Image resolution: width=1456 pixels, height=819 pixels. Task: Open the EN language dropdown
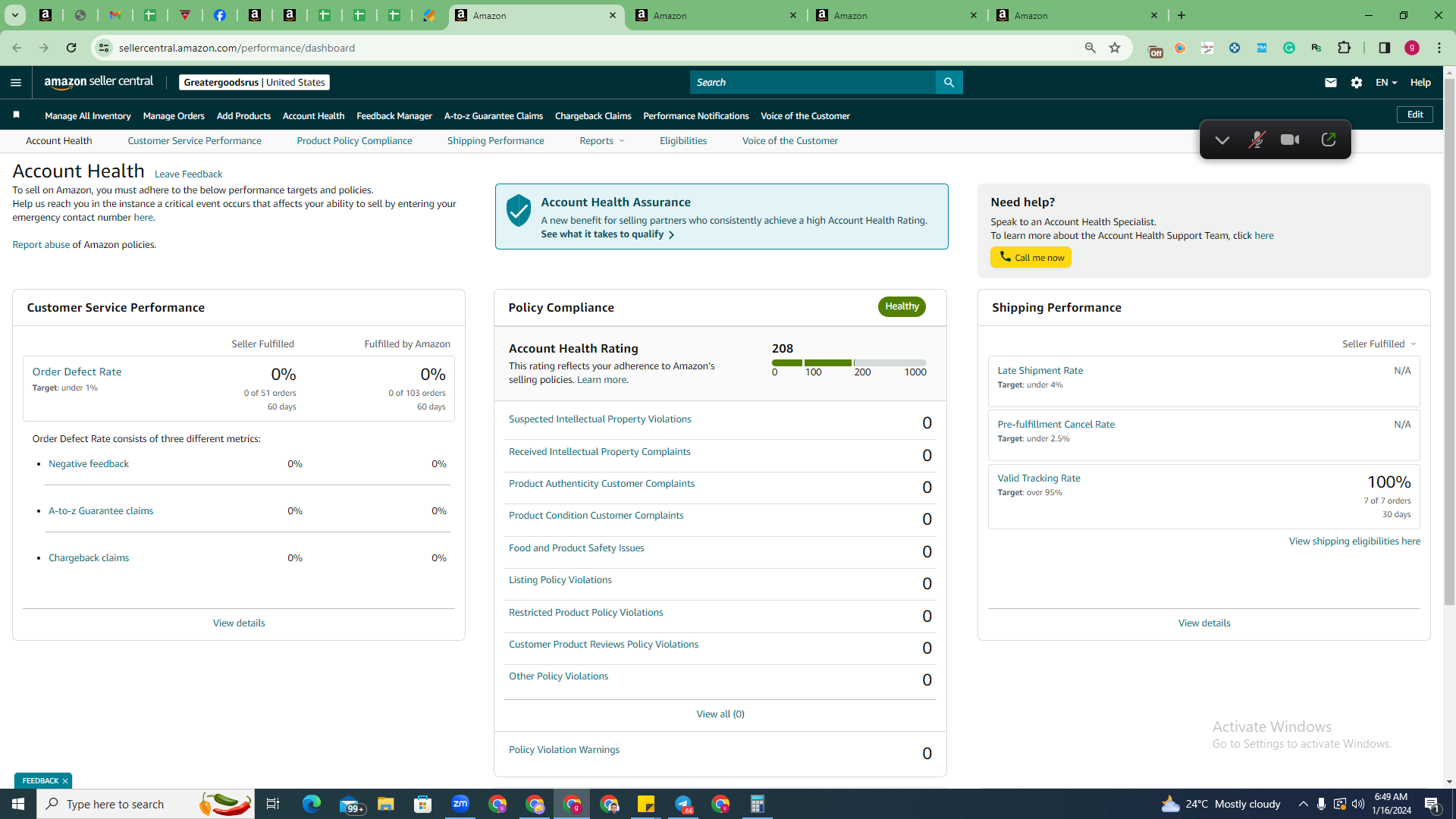coord(1386,83)
